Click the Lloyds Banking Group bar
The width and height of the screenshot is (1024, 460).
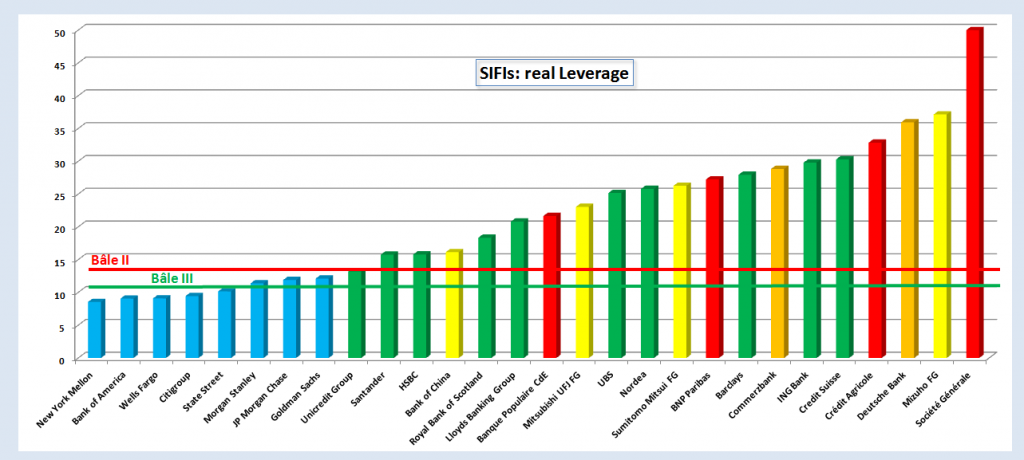520,288
